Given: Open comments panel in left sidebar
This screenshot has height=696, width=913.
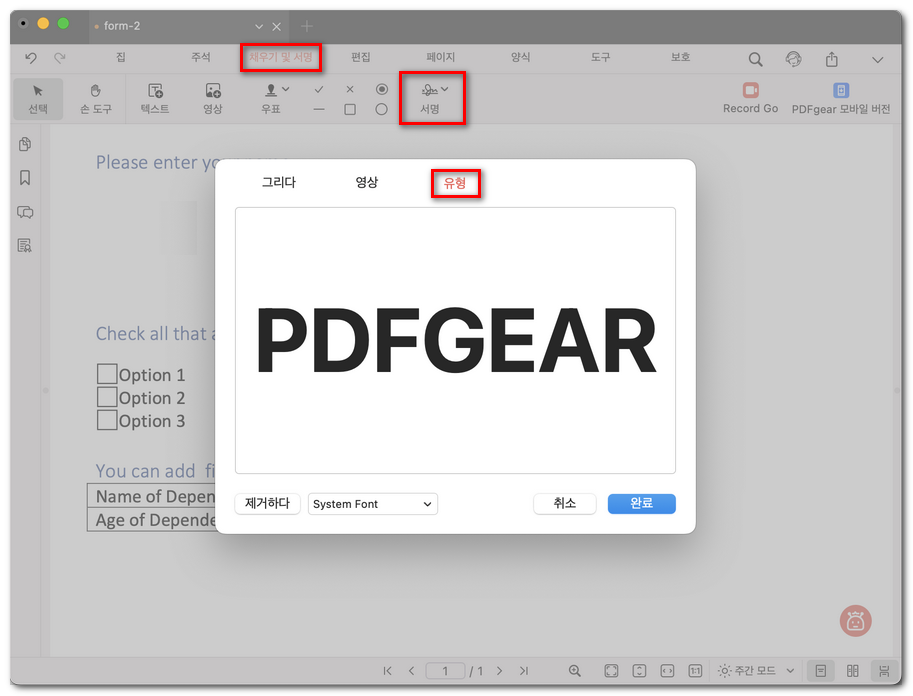Looking at the screenshot, I should click(x=25, y=212).
